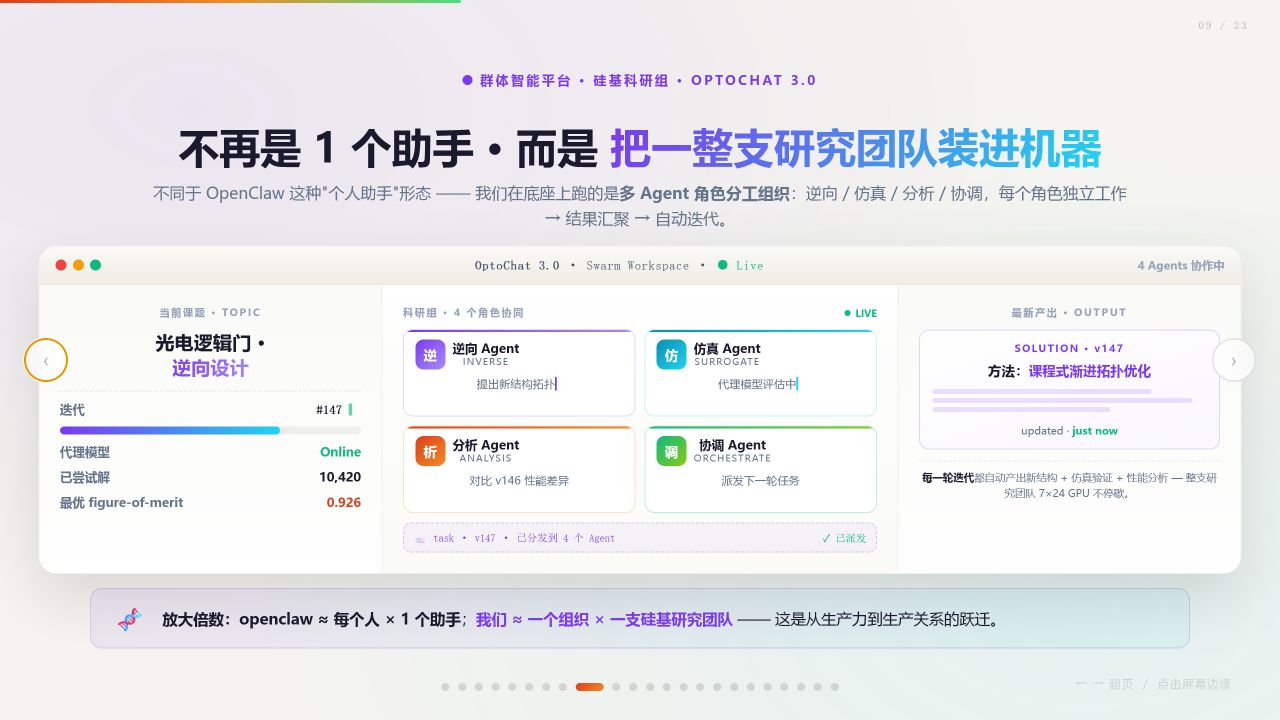
Task: Click the Live label in title bar
Action: point(749,265)
